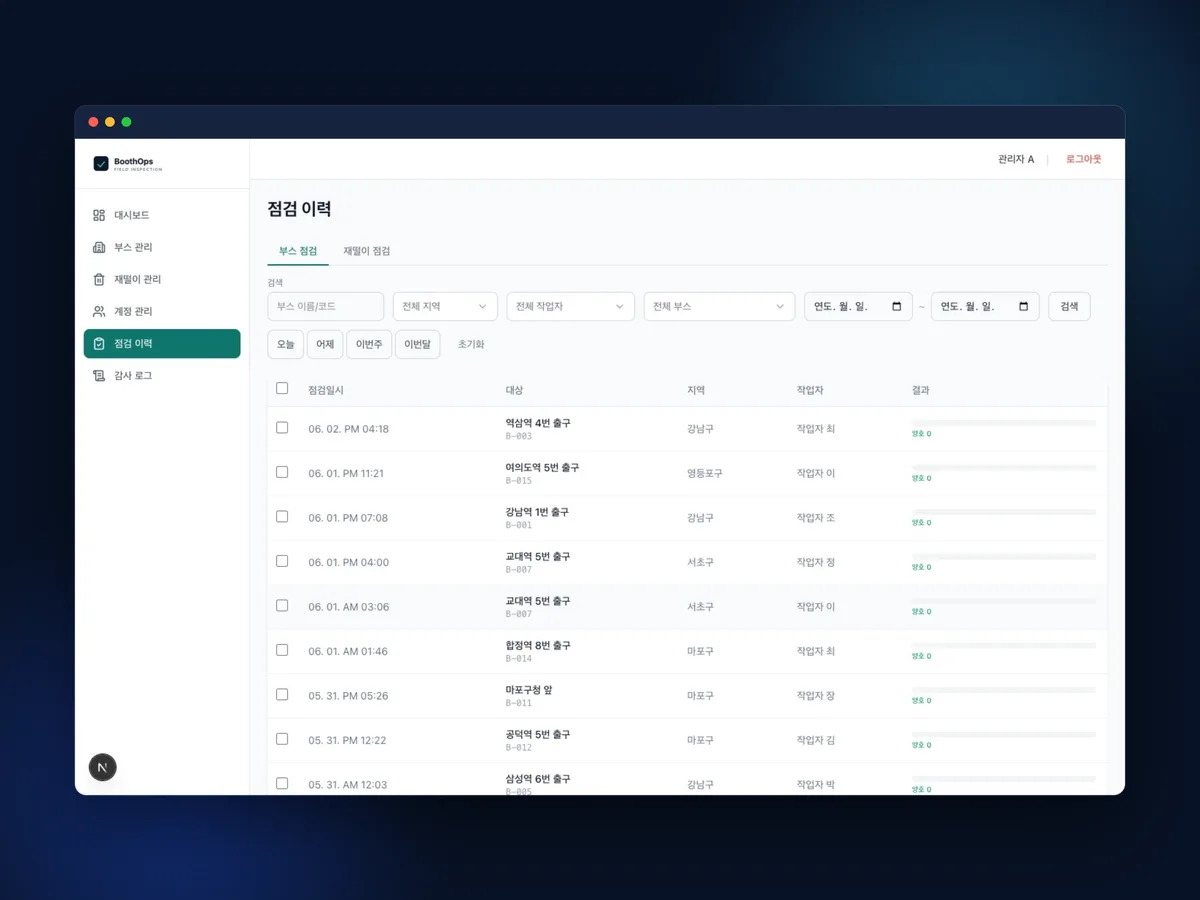The height and width of the screenshot is (900, 1200).
Task: Click the booth management building icon
Action: click(x=99, y=247)
